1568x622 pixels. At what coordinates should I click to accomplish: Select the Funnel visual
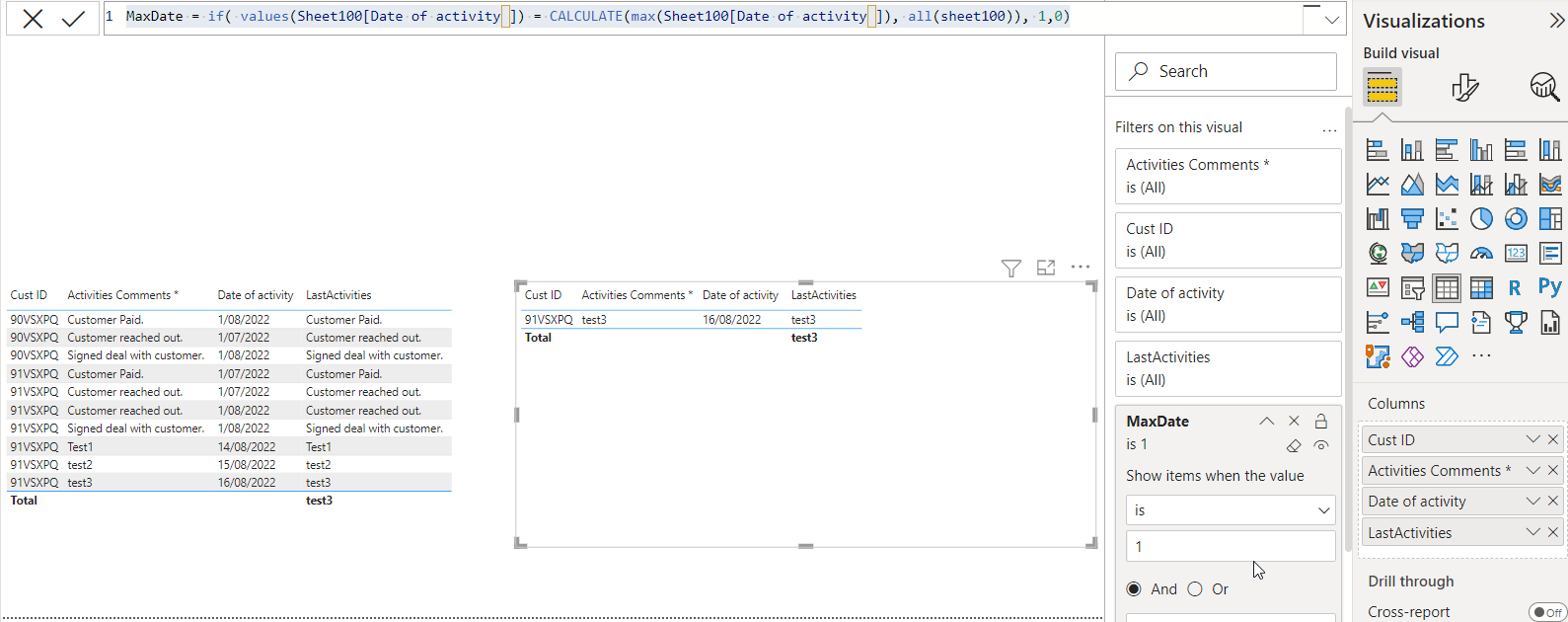click(1412, 219)
